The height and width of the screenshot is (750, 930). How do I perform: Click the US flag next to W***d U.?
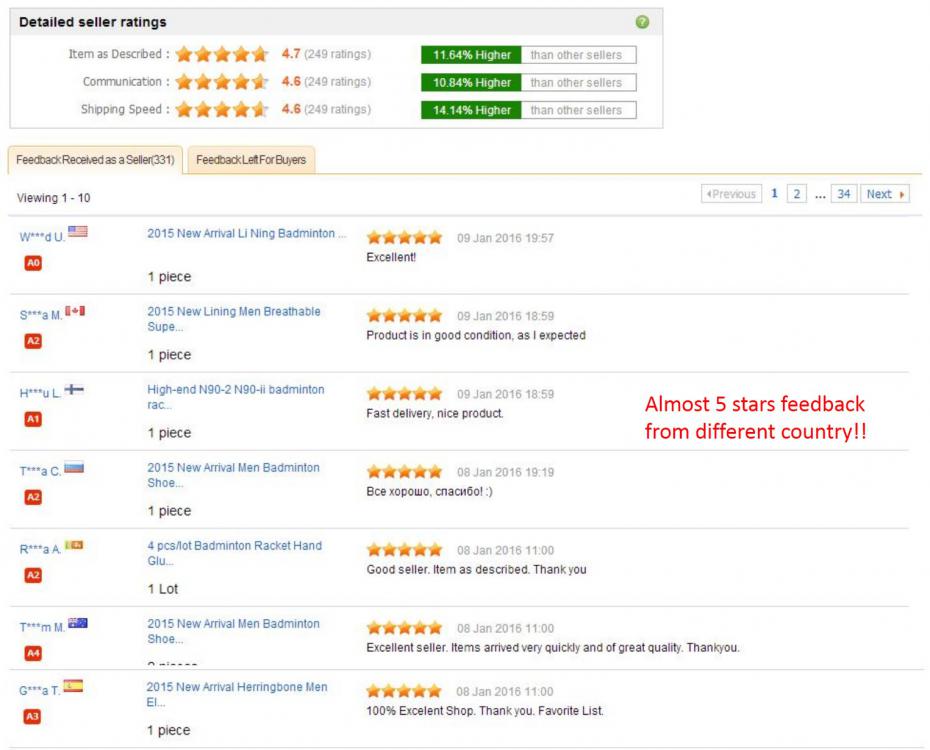78,232
